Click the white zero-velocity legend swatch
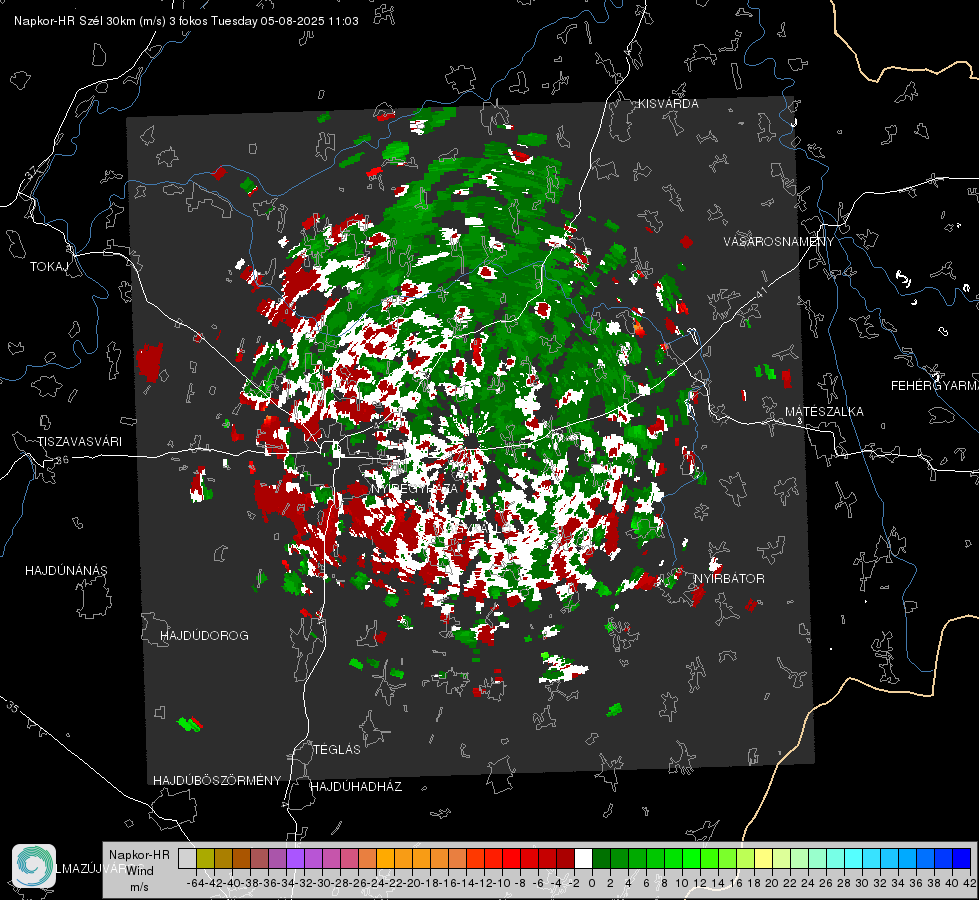979x900 pixels. click(x=583, y=858)
